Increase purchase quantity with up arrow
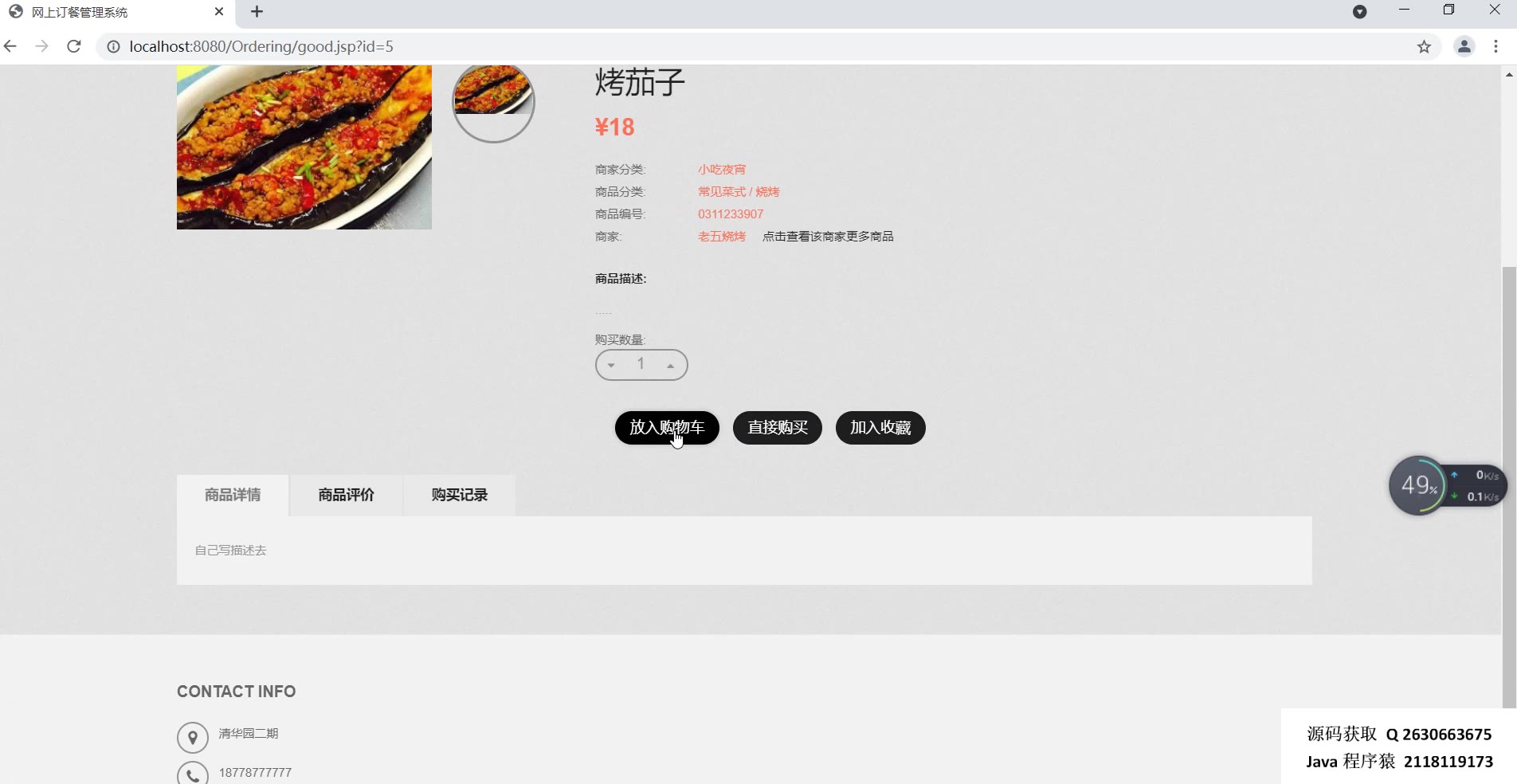1517x784 pixels. [671, 365]
